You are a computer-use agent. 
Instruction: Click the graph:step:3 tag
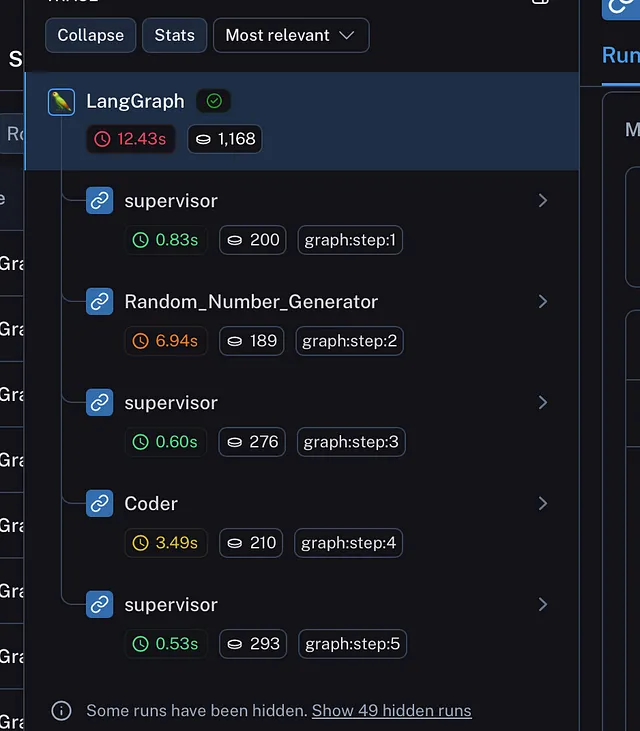(351, 442)
